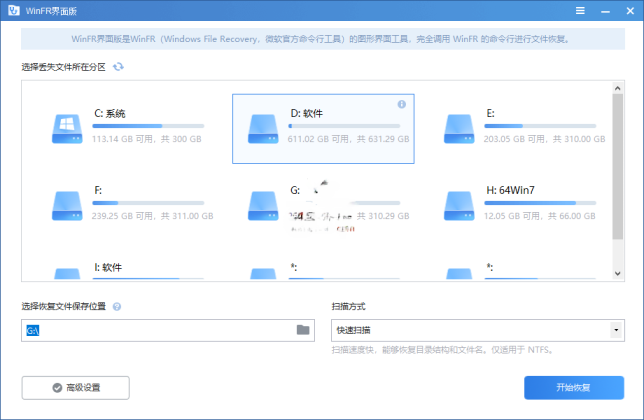
Task: Click the scan mode dropdown arrow
Action: tap(616, 330)
